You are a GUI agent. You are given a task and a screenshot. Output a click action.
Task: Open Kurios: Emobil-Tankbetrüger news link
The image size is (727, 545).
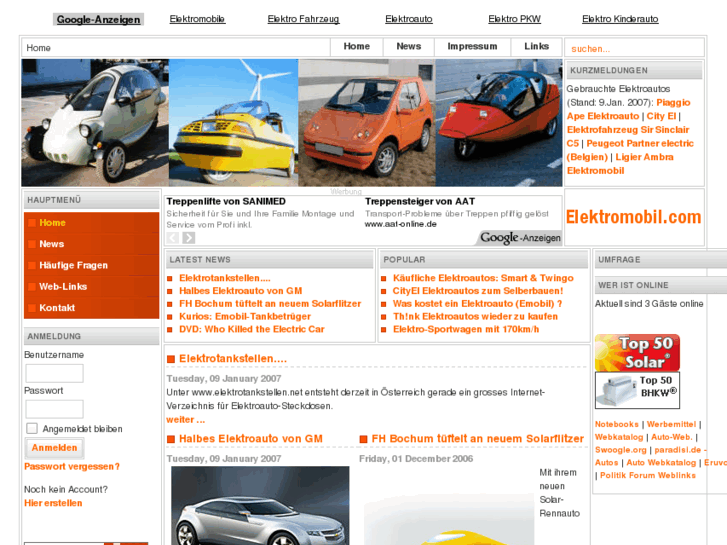click(245, 316)
